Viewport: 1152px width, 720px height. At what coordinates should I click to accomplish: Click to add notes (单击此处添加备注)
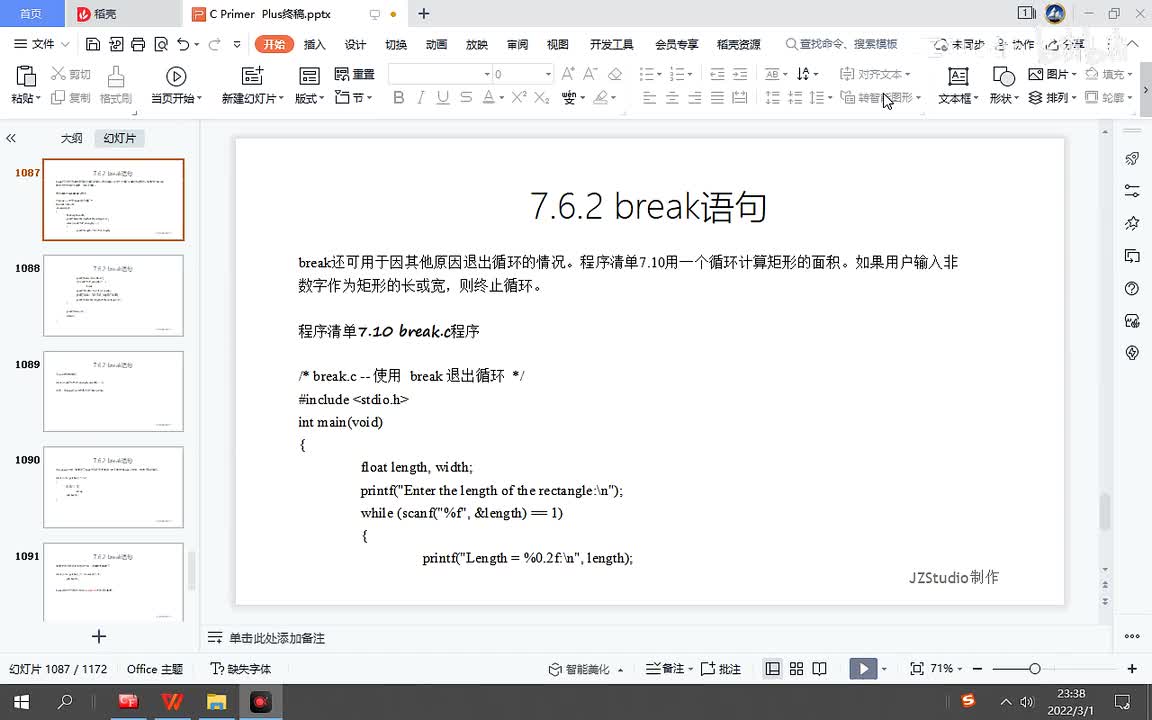276,638
